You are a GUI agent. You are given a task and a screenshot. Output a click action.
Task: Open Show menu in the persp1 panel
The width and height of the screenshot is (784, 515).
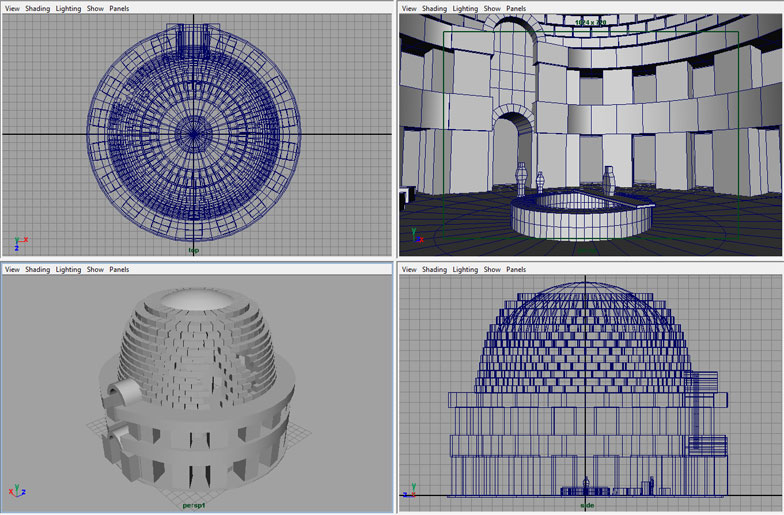(x=95, y=269)
